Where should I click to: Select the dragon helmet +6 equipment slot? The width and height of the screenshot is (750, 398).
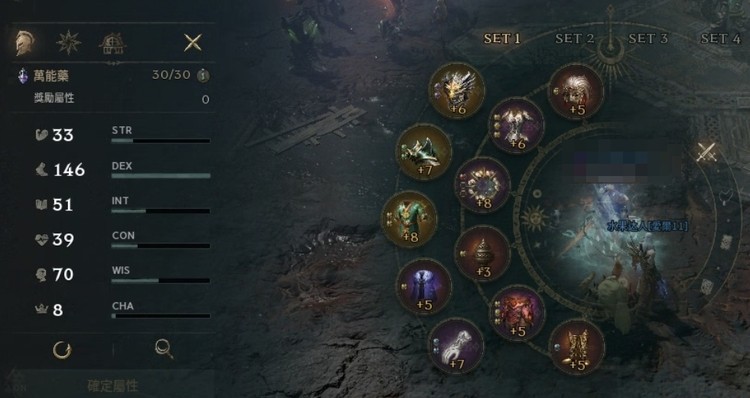(x=457, y=90)
